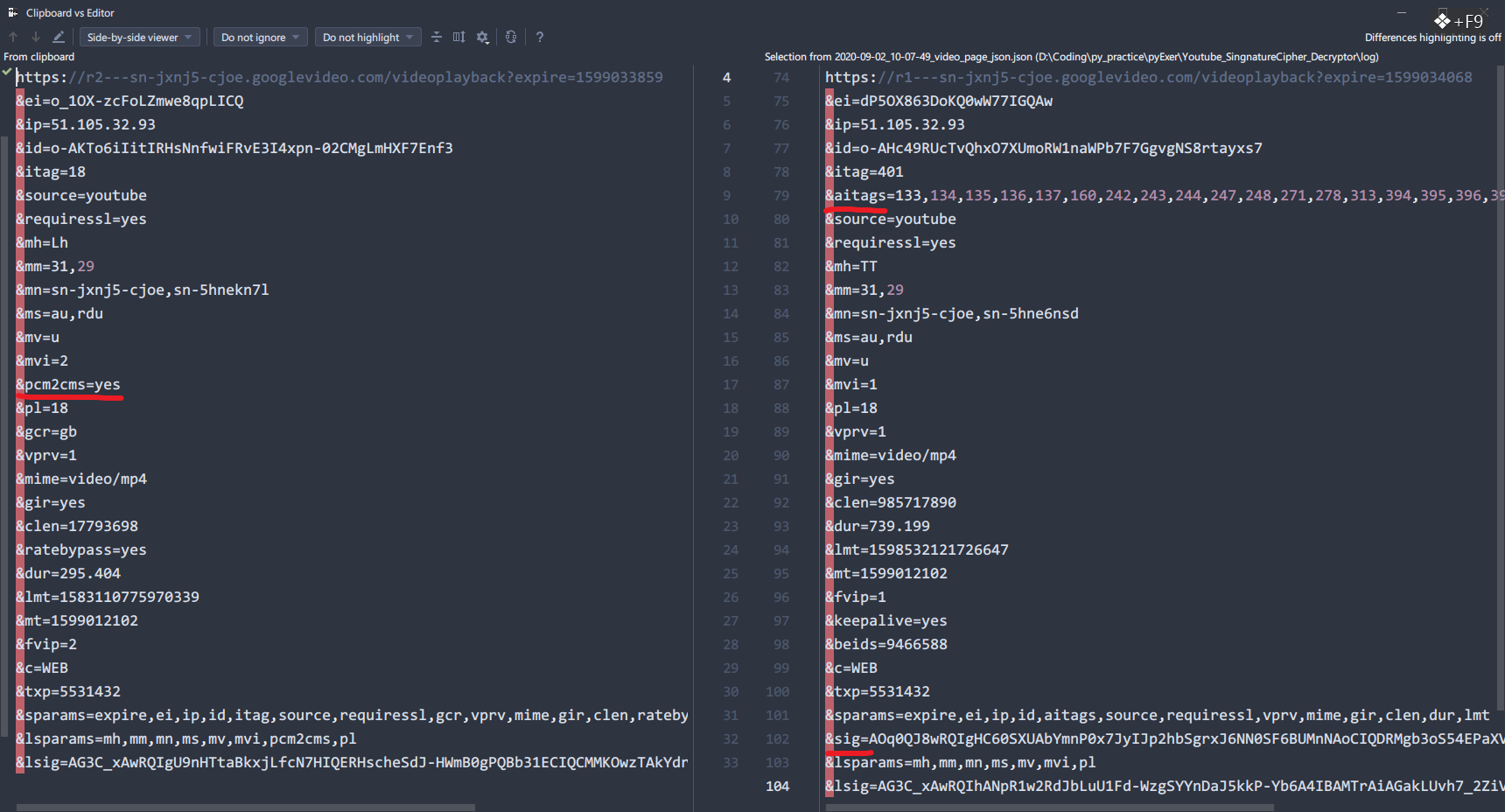Click line number 104 in the gutter

pos(777,786)
